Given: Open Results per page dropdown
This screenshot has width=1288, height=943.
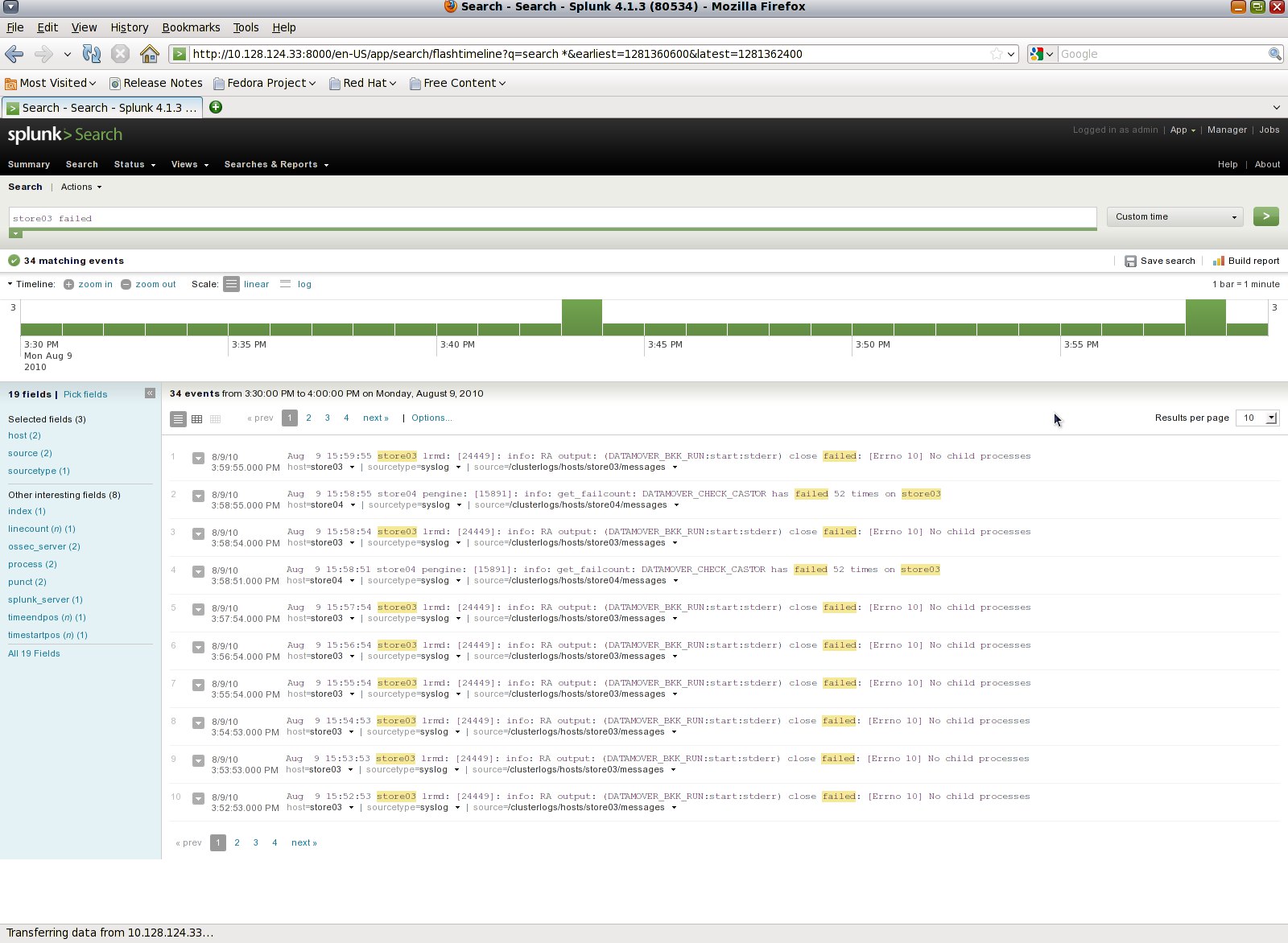Looking at the screenshot, I should (1257, 418).
